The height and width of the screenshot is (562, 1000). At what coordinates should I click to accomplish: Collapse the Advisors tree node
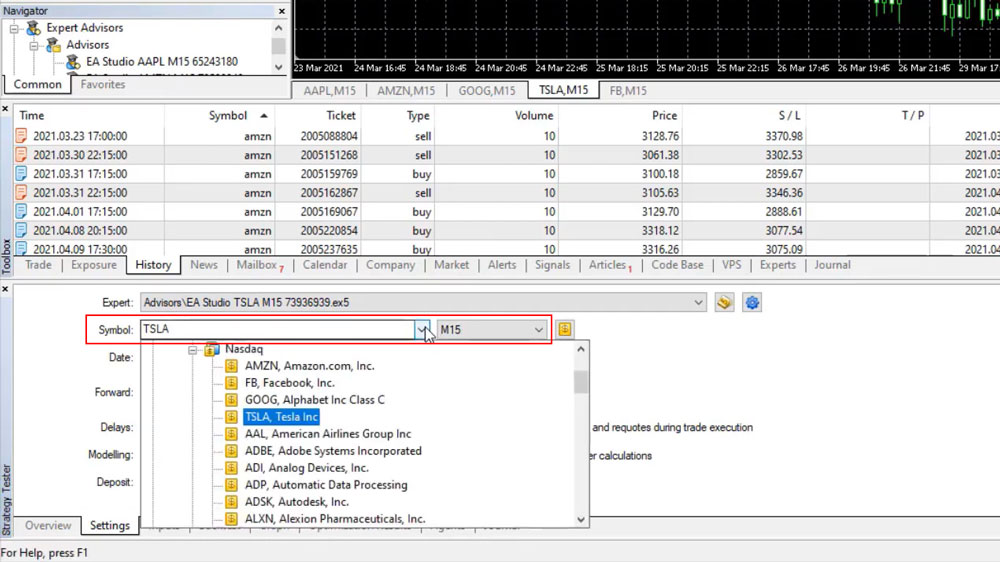point(34,45)
